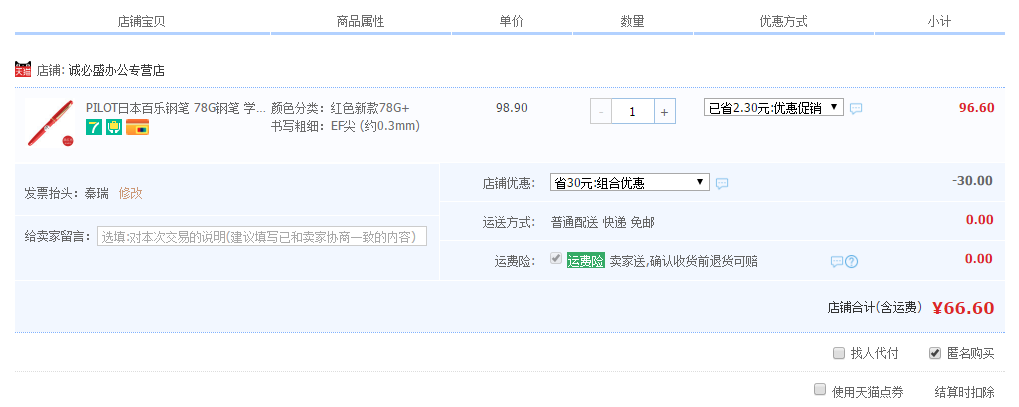Open the 省30元:组合优惠 shop discount dropdown
Viewport: 1019px width, 407px height.
point(629,183)
